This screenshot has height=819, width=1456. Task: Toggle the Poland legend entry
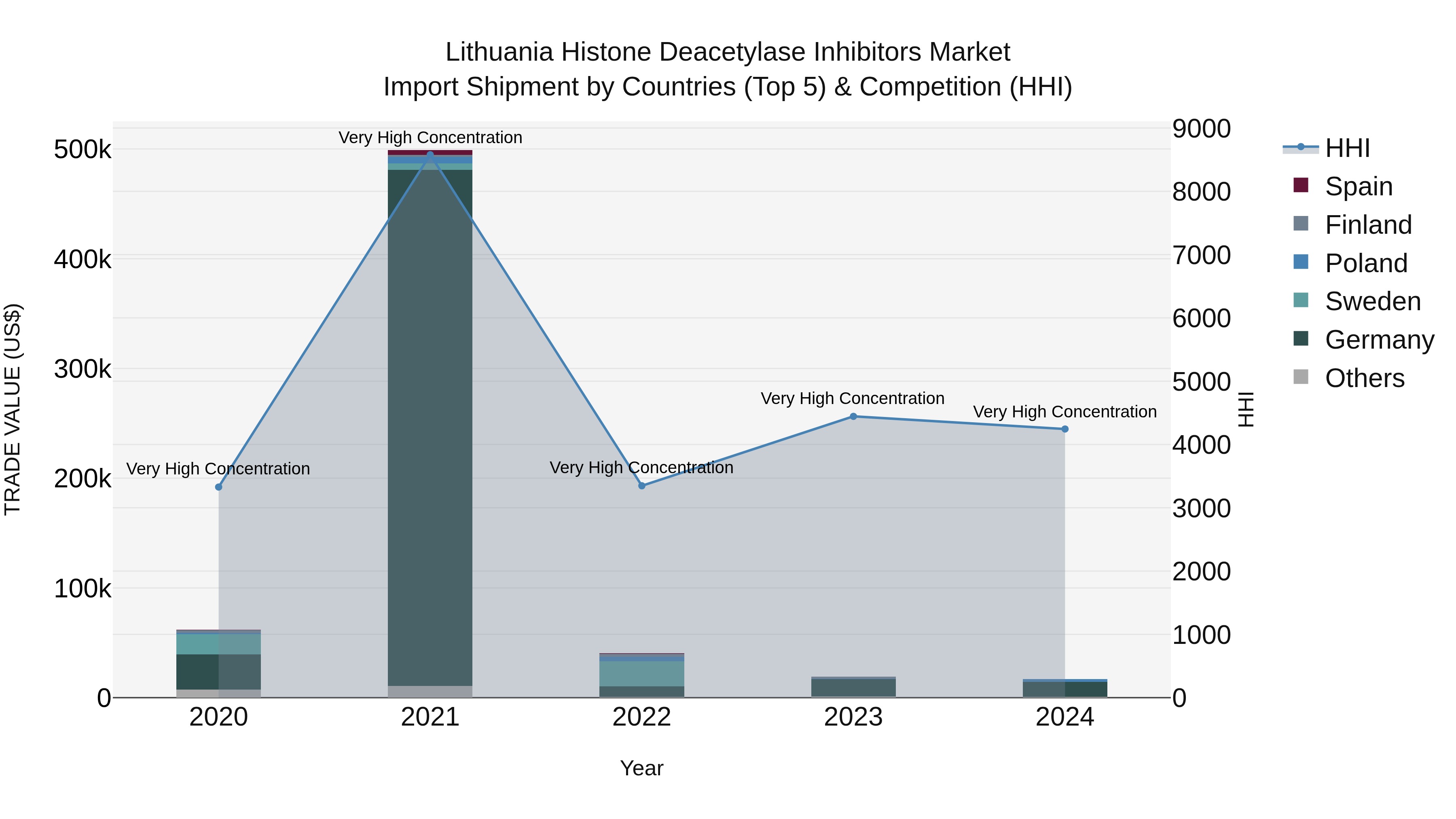pyautogui.click(x=1350, y=263)
